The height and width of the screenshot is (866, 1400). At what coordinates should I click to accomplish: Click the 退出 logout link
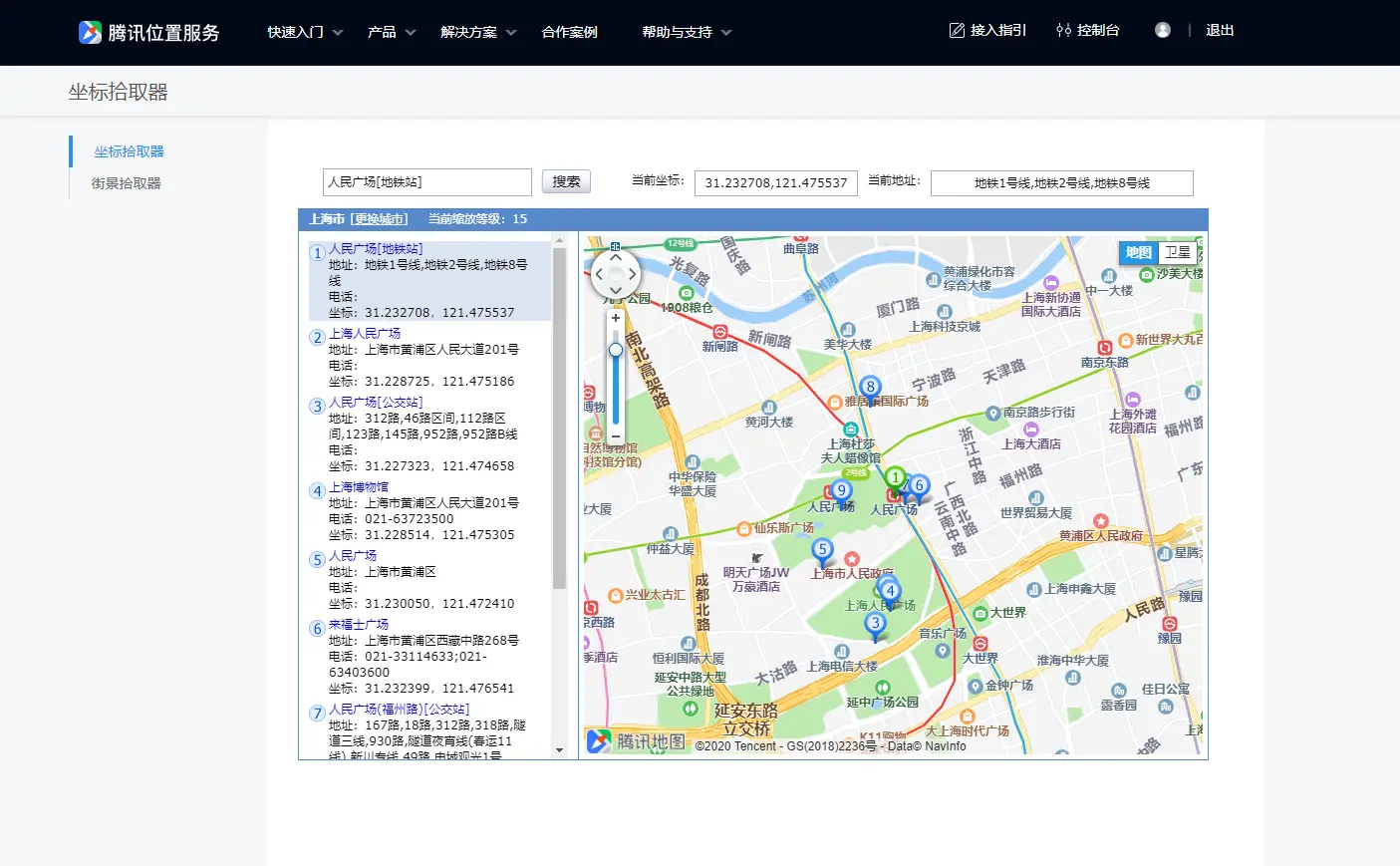click(1220, 31)
